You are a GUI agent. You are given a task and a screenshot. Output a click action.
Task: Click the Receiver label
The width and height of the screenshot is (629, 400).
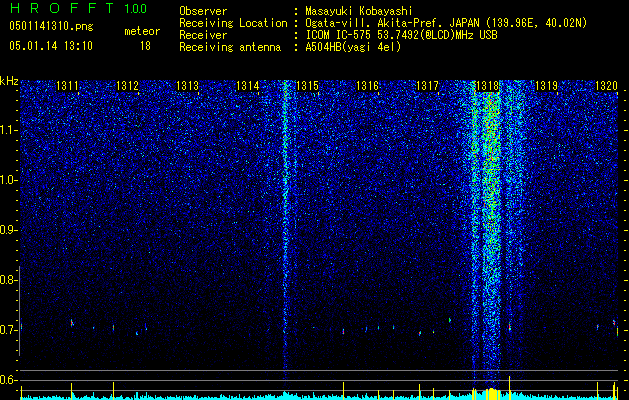203,35
